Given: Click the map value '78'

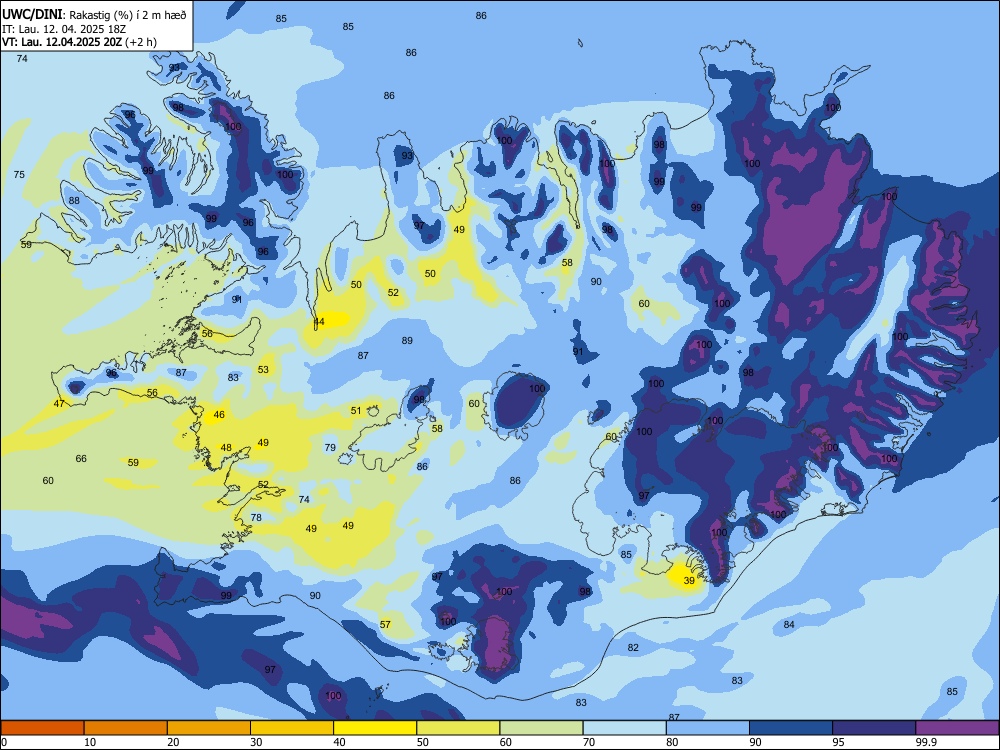Looking at the screenshot, I should coord(256,517).
